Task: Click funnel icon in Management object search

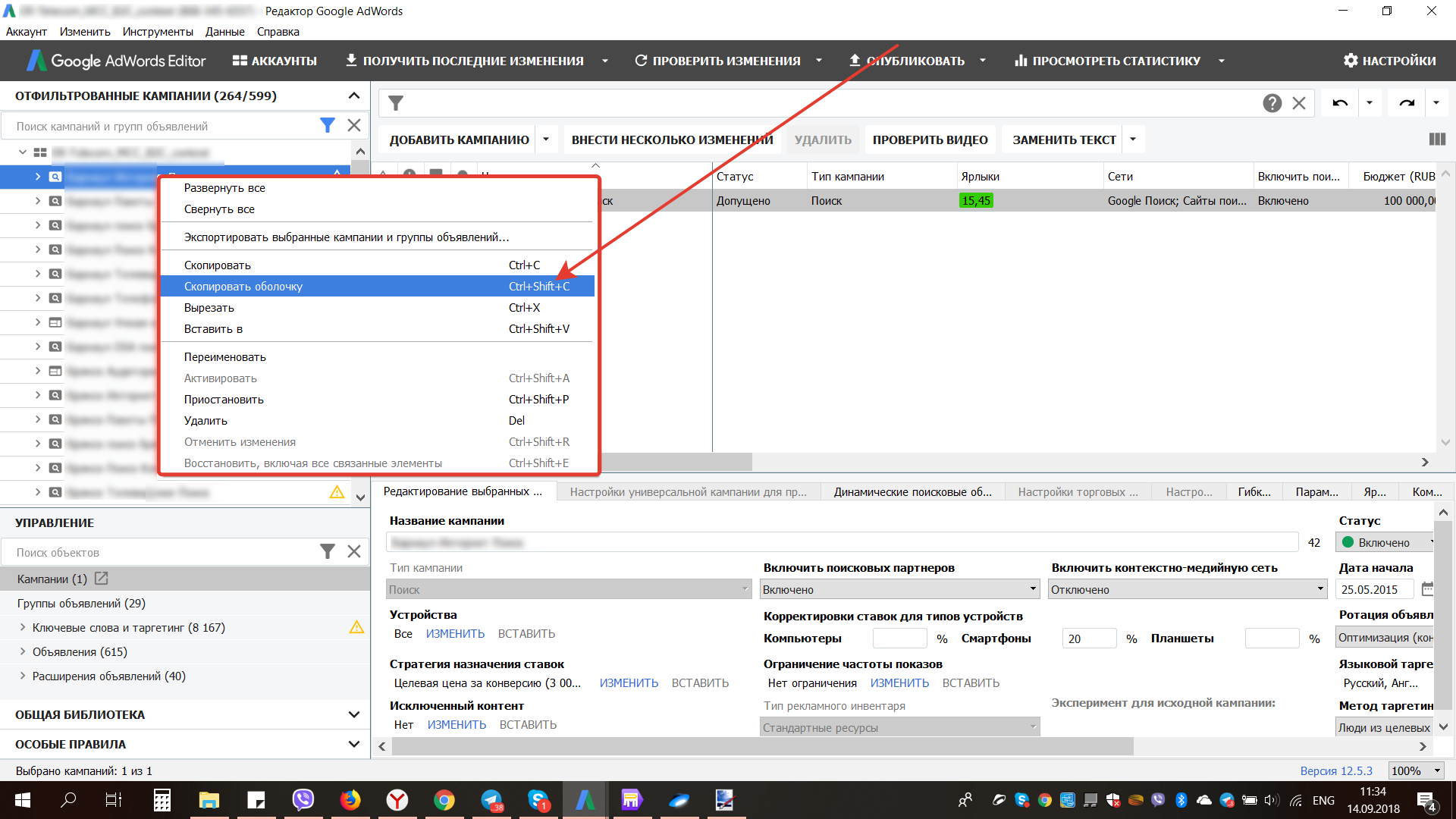Action: pos(328,552)
